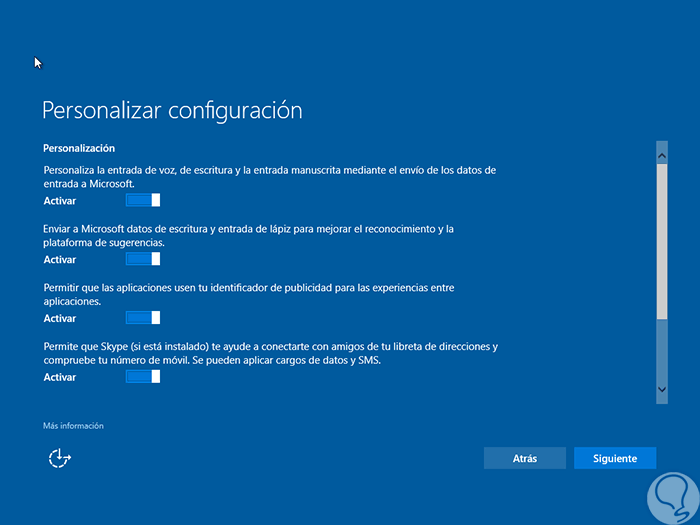Toggle the advertising identifier switch

143,318
